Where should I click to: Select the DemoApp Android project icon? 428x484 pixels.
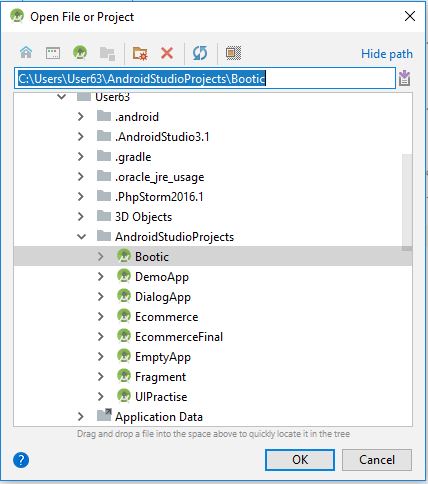(x=124, y=276)
